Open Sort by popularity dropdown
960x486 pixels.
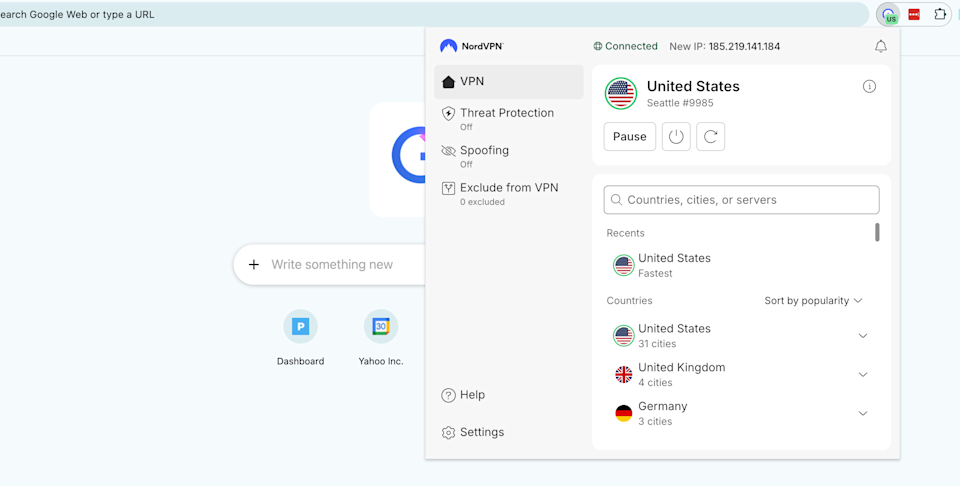813,301
